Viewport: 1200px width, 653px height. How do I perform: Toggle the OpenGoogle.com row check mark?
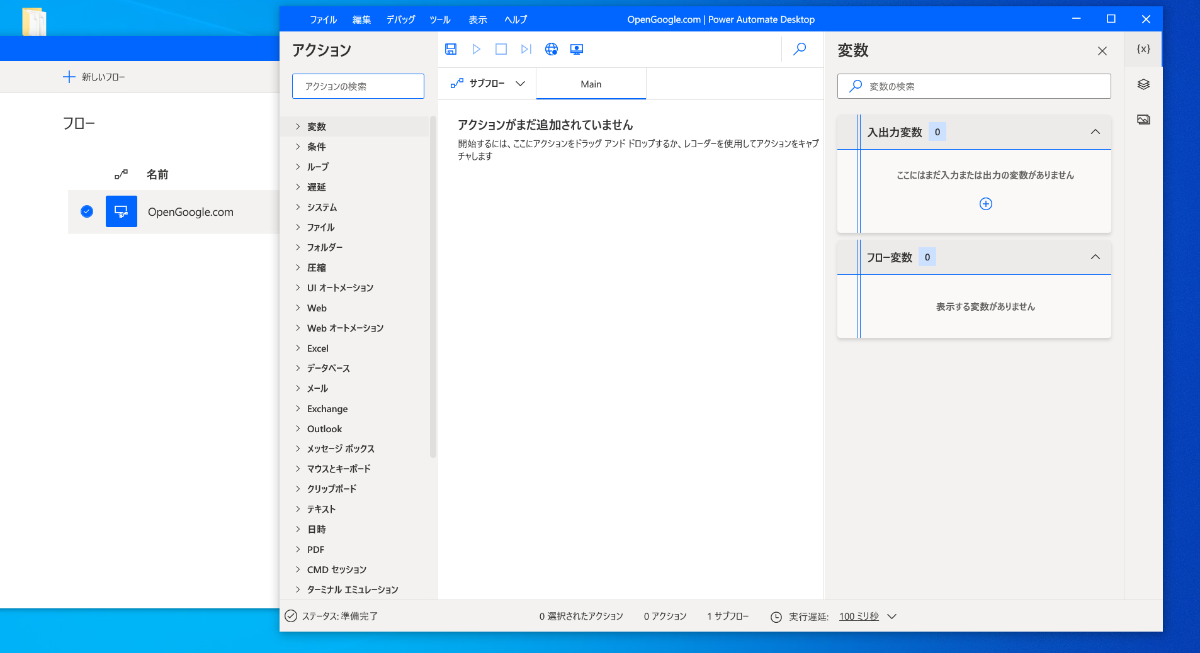pos(87,211)
